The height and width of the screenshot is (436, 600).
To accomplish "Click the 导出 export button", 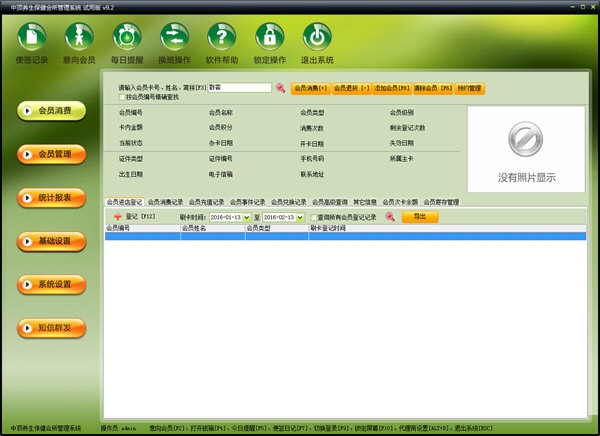I will [420, 217].
